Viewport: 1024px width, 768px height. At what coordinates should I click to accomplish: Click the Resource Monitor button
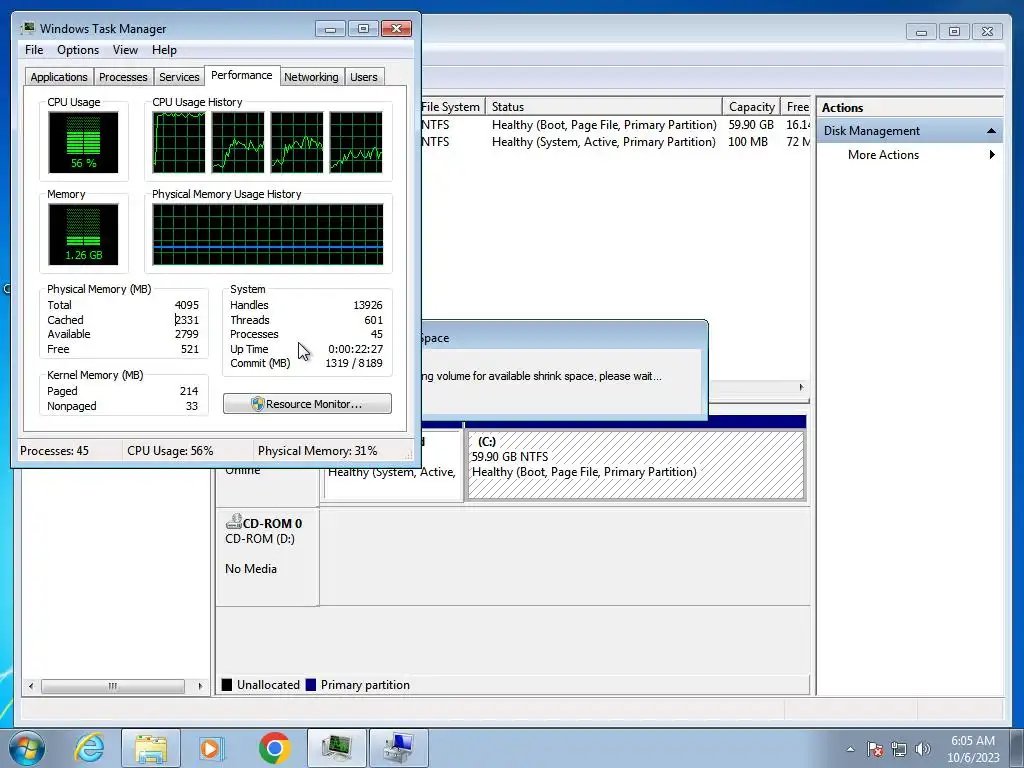(308, 404)
